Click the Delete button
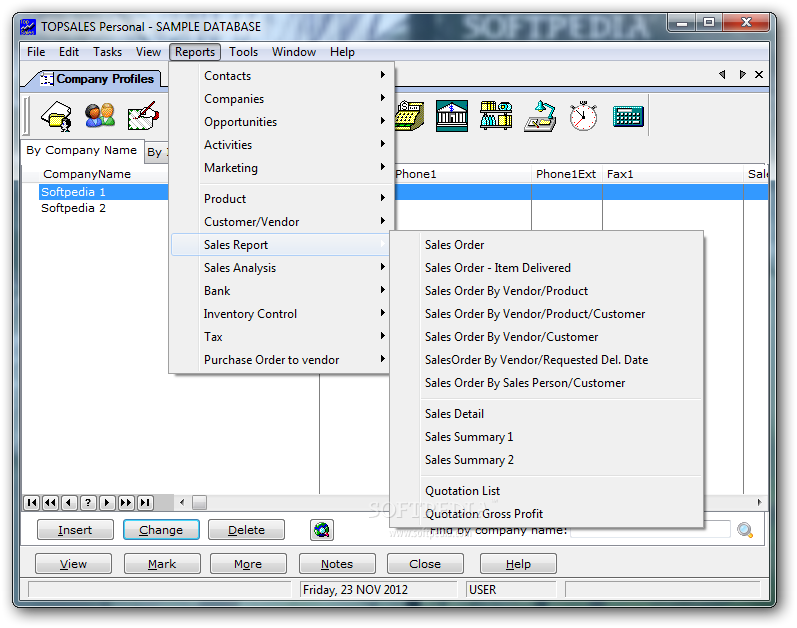Viewport: 797px width, 628px height. click(247, 530)
